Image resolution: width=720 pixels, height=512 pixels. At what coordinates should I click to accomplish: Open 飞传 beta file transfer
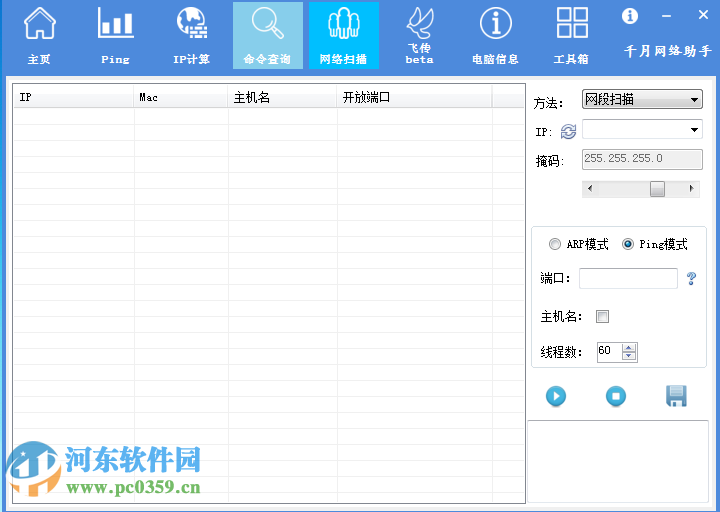pyautogui.click(x=420, y=36)
